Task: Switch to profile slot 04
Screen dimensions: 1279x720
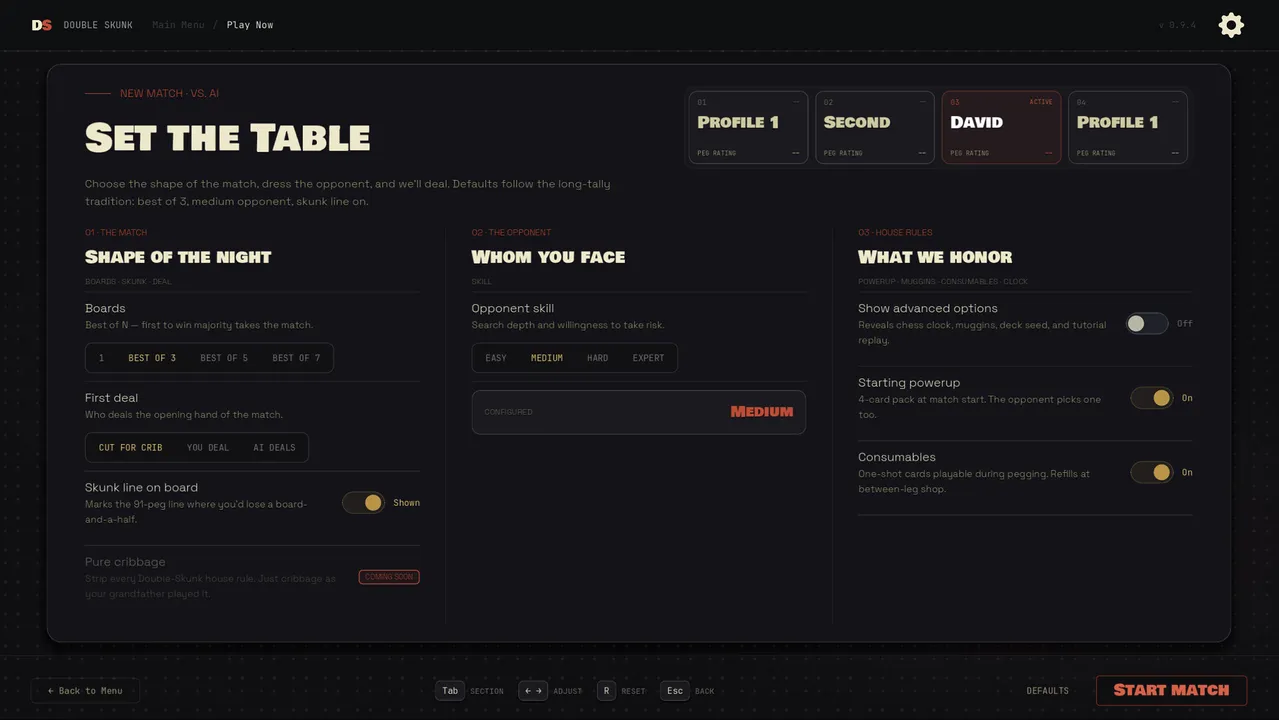Action: tap(1128, 127)
